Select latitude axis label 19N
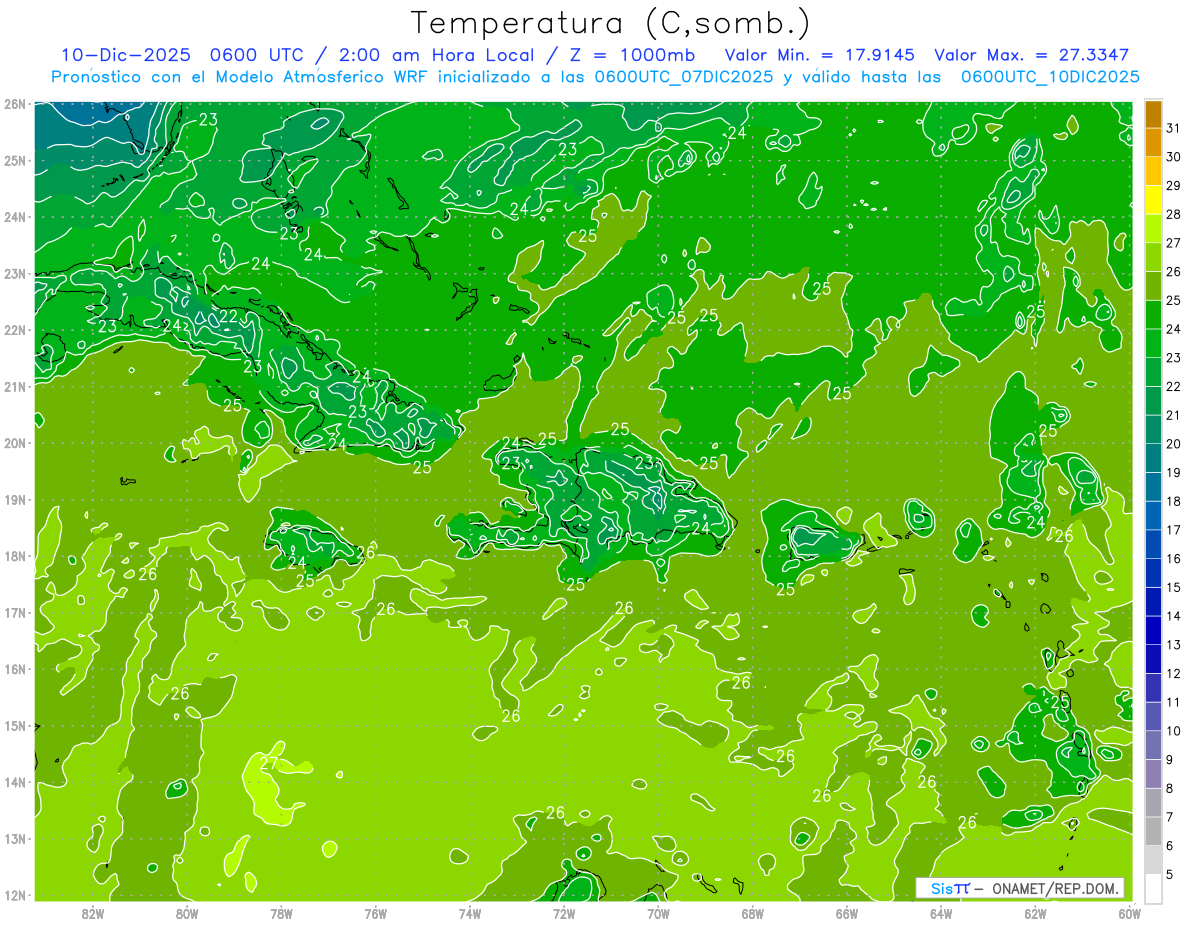 tap(14, 499)
